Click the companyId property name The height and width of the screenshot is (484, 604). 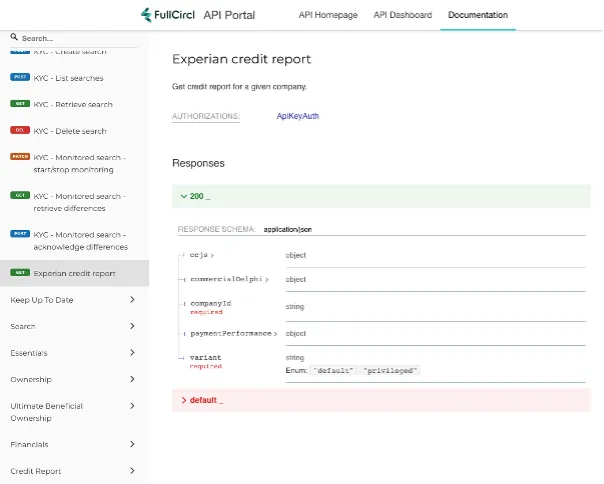211,304
